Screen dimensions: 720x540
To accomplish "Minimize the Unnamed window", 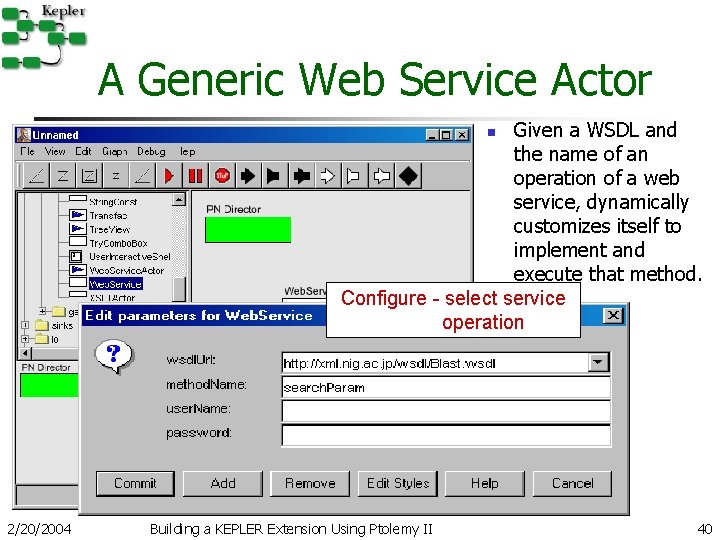I will 432,135.
